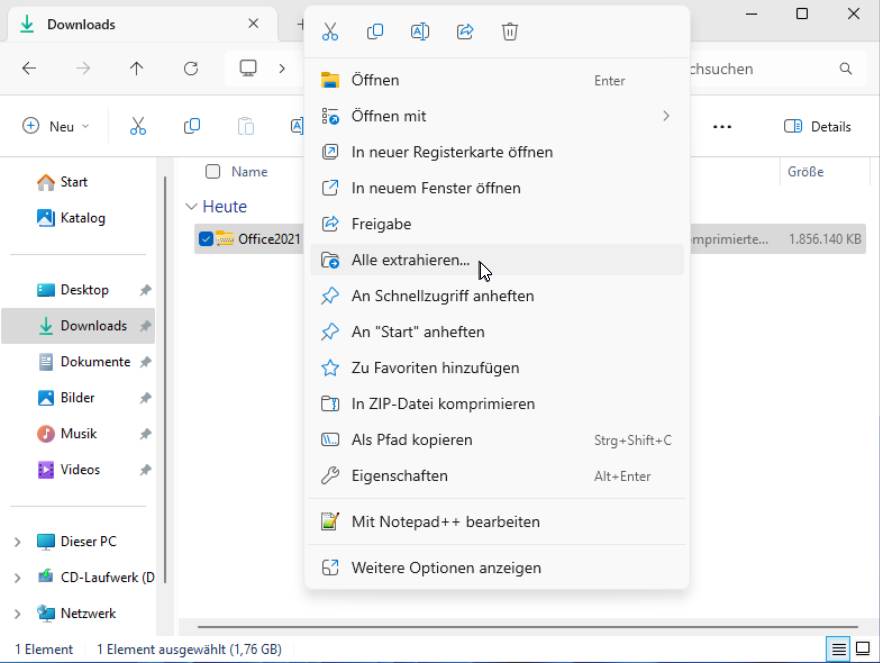
Task: Click the cut scissors icon in context menu
Action: tap(330, 31)
